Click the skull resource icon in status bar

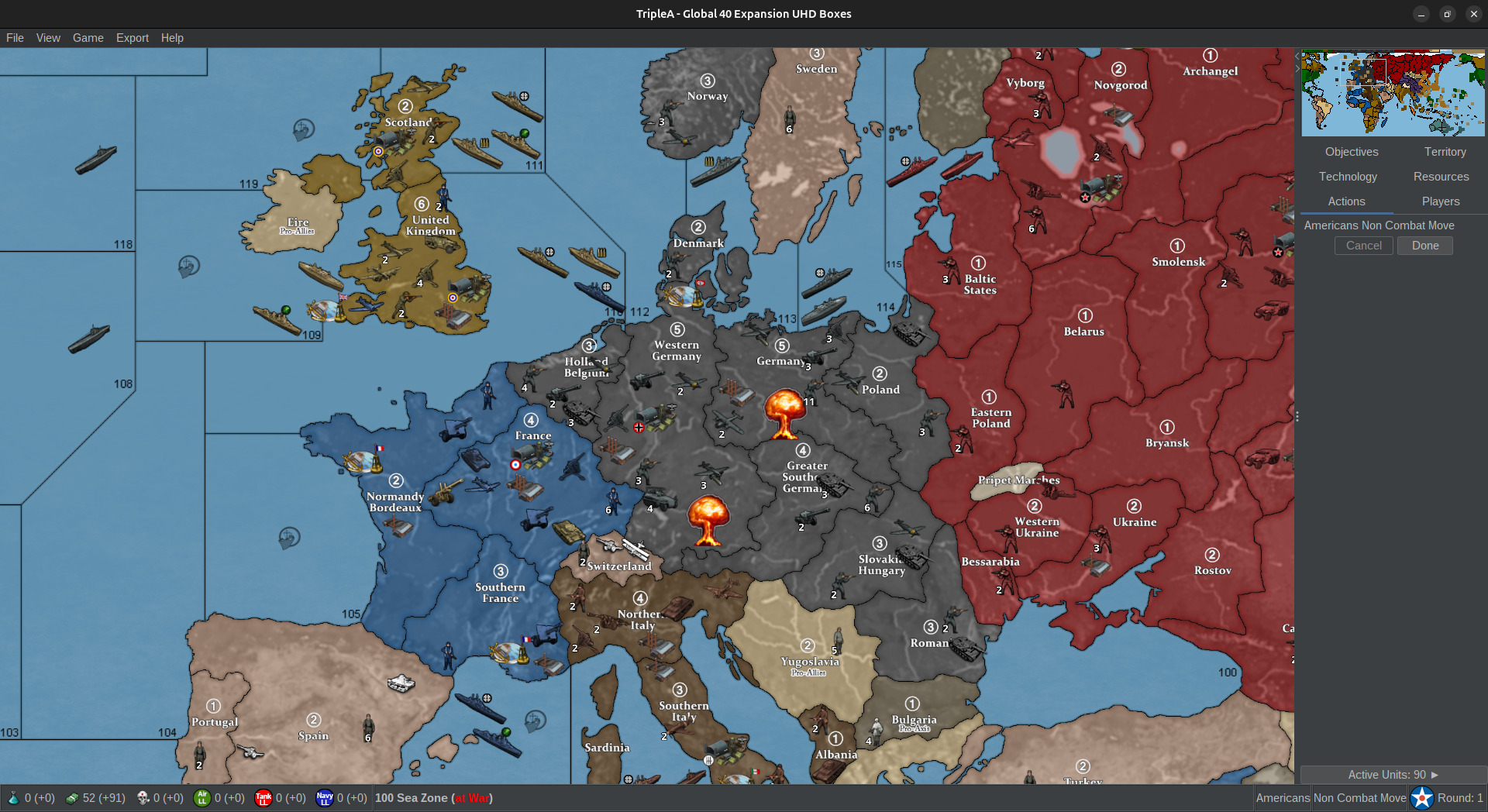point(143,798)
